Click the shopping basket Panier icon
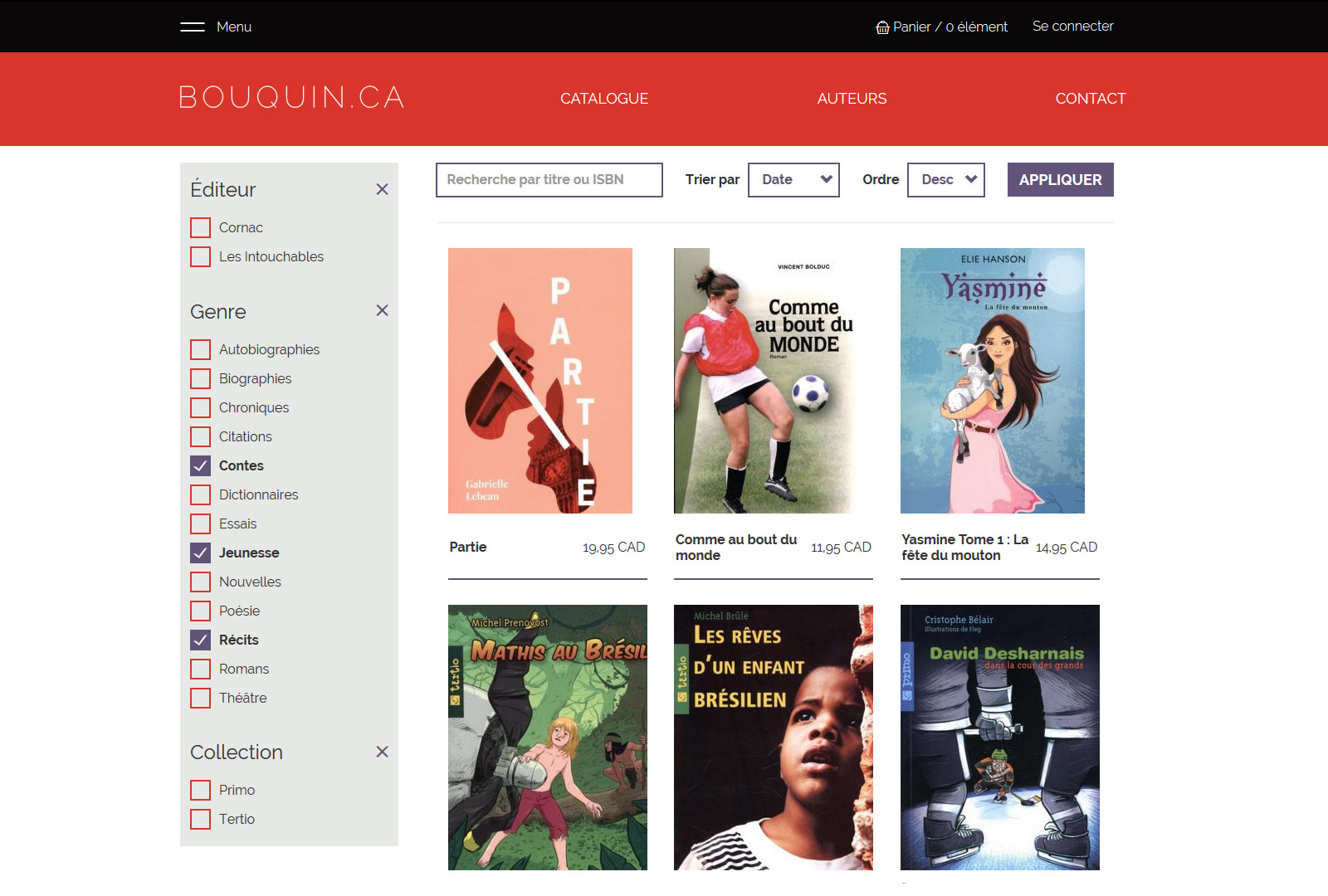 coord(882,27)
